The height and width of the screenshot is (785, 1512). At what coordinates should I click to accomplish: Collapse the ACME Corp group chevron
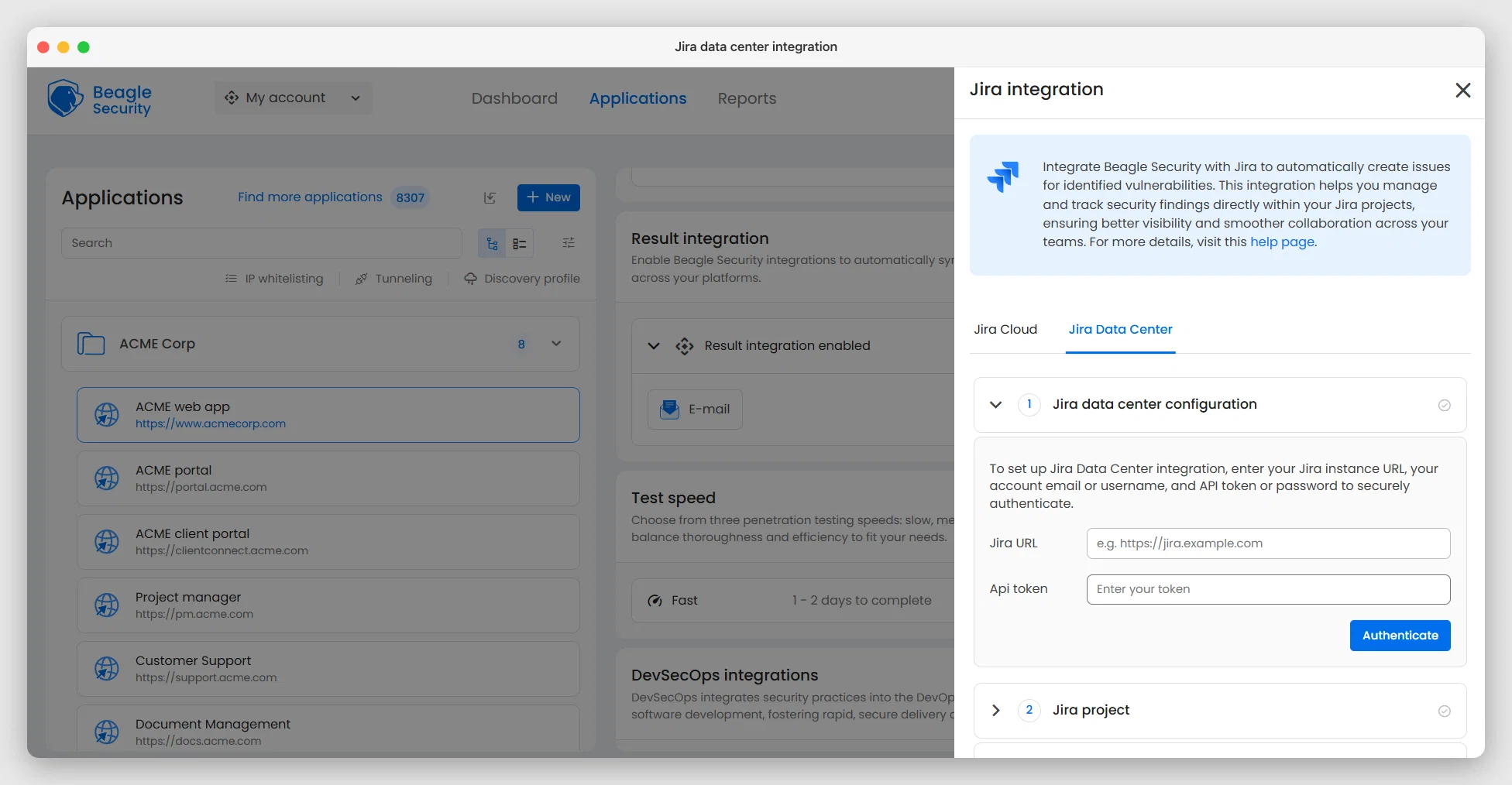(556, 344)
